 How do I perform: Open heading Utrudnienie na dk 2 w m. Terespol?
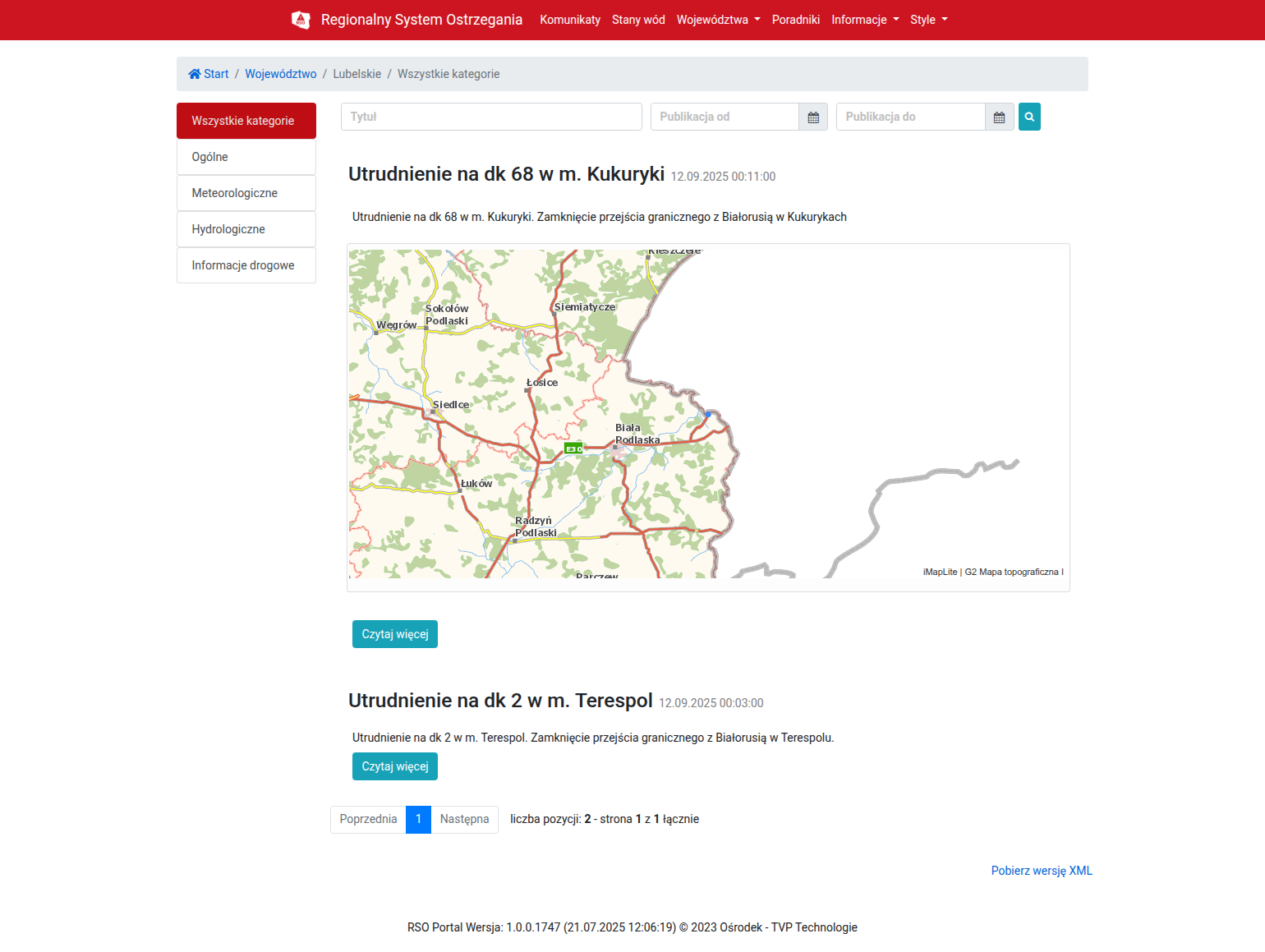point(500,701)
